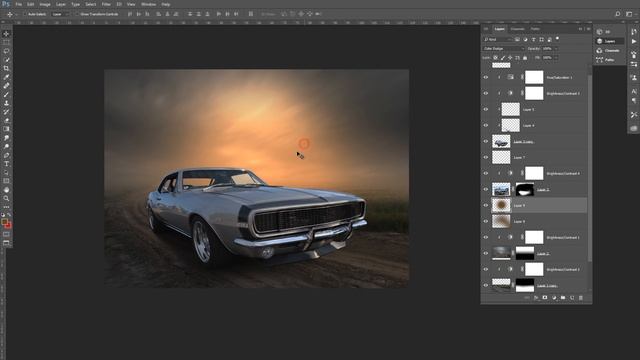This screenshot has height=360, width=640.
Task: Open the layer filter Kind dropdown
Action: coord(497,40)
